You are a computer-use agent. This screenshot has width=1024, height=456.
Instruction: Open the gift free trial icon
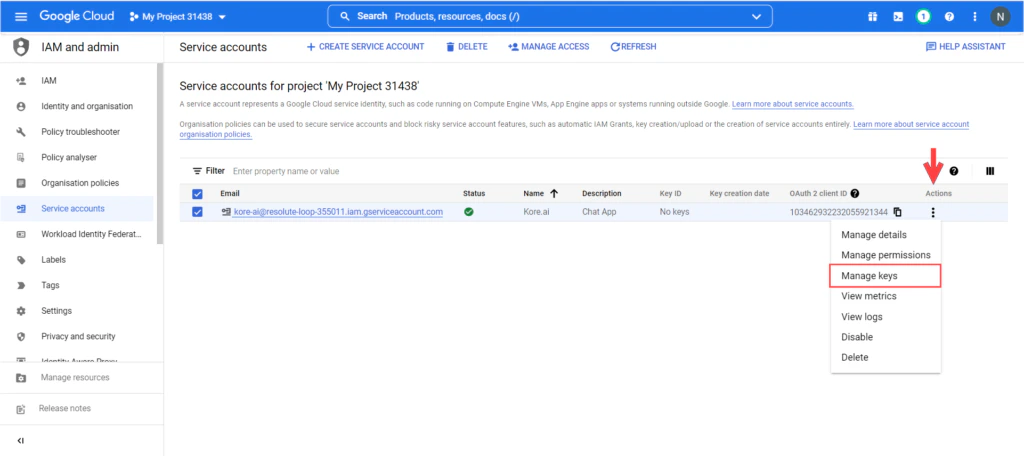tap(872, 17)
